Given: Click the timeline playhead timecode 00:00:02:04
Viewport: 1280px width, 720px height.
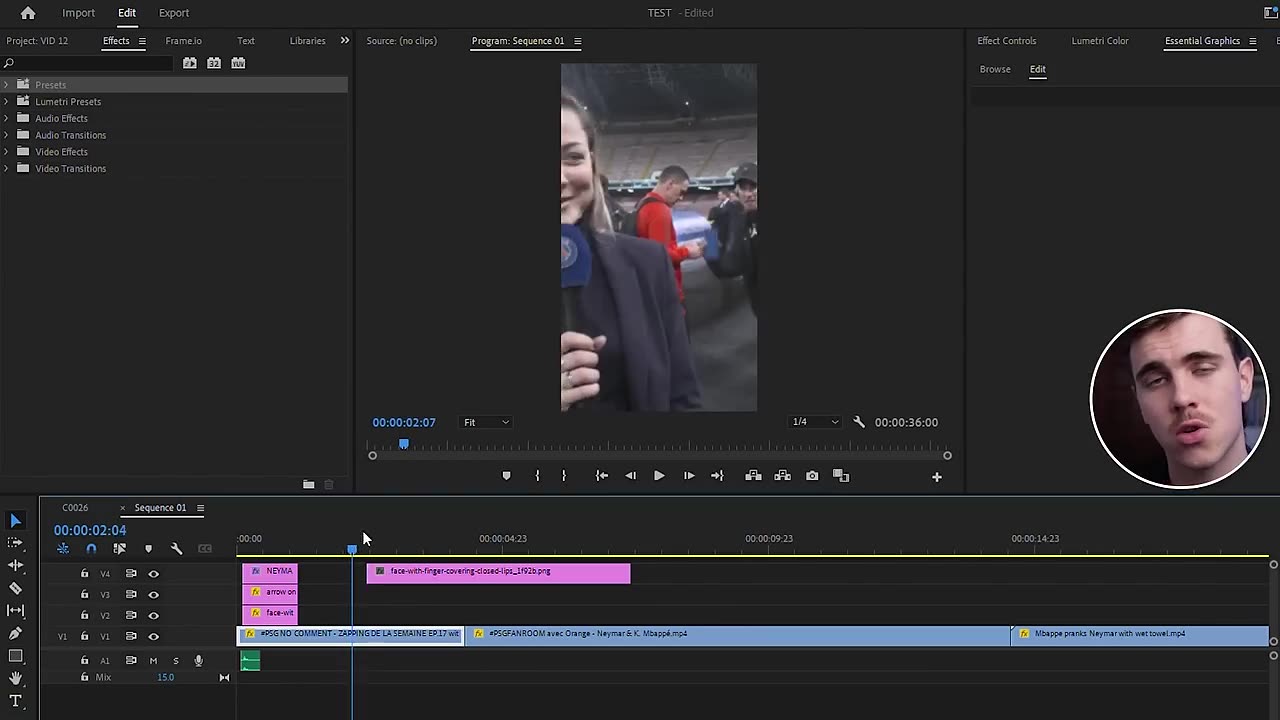Looking at the screenshot, I should (90, 530).
